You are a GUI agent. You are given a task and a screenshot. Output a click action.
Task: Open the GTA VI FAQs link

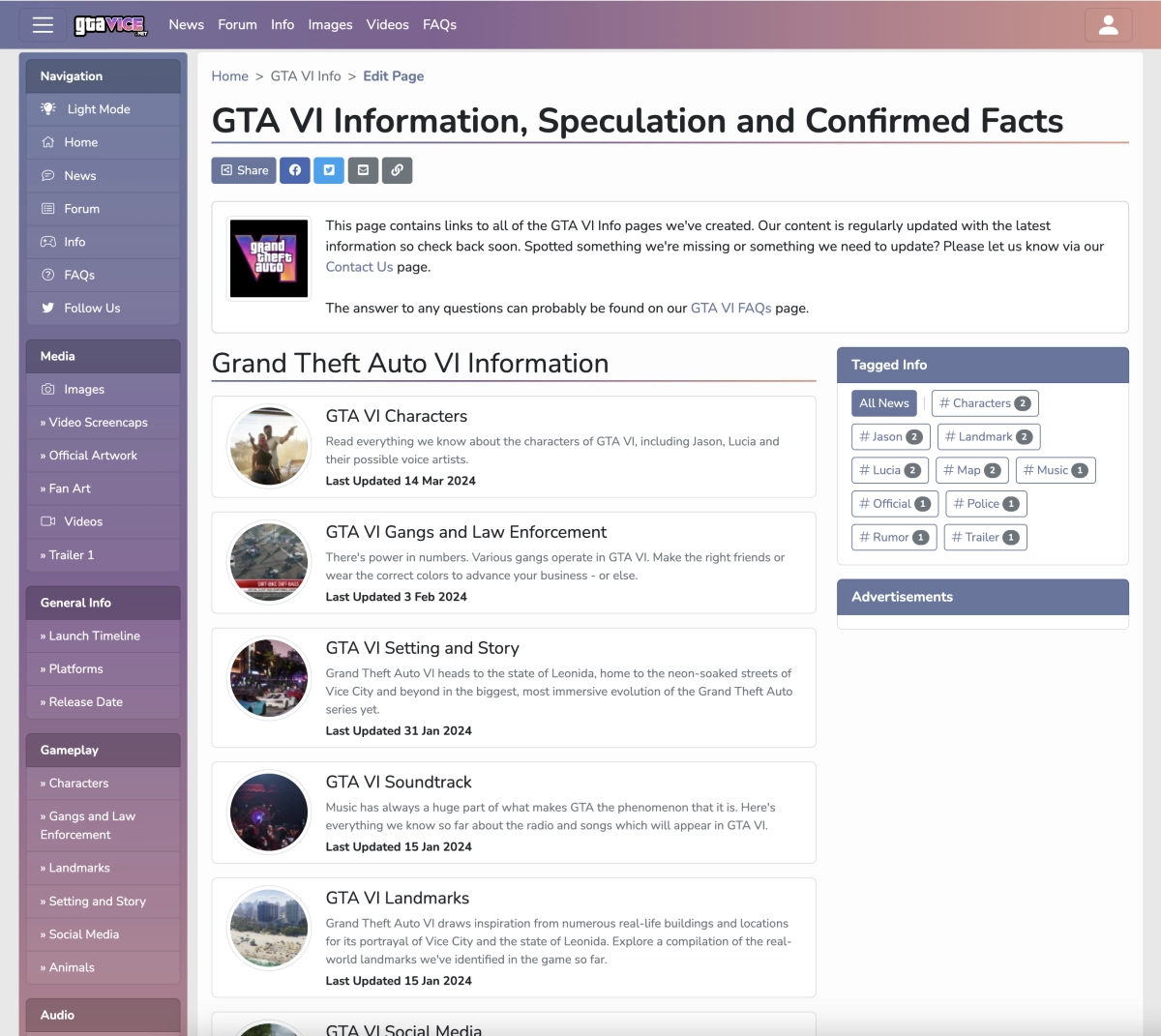(x=731, y=309)
